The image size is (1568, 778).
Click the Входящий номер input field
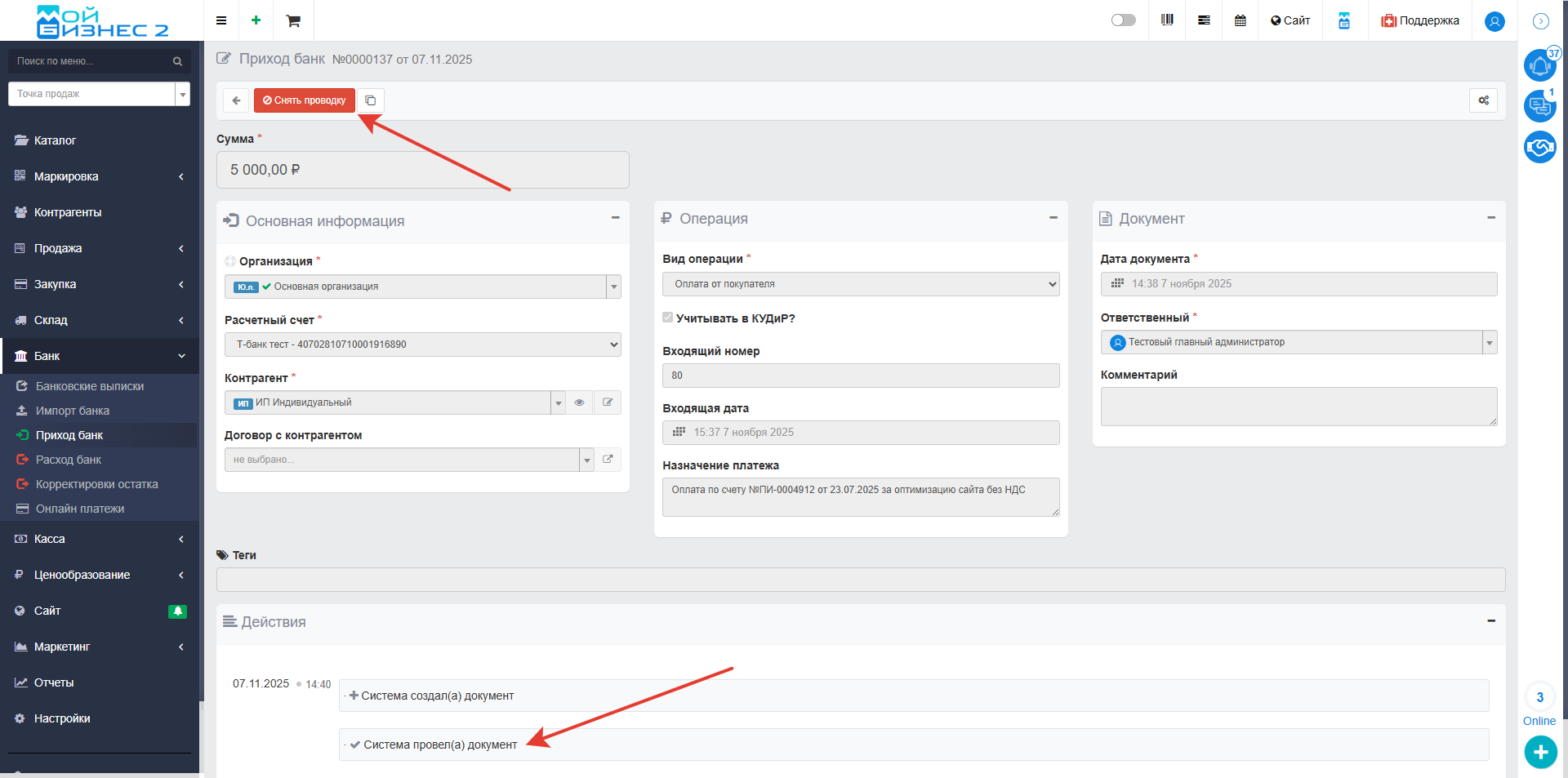coord(861,376)
